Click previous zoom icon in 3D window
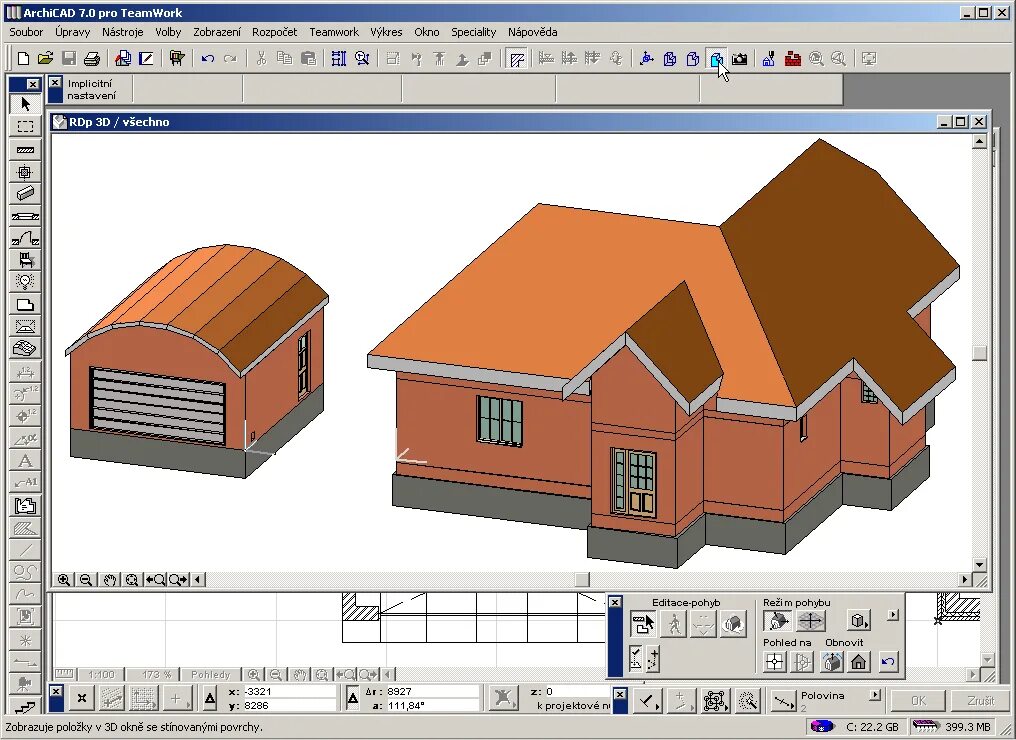 pos(155,580)
